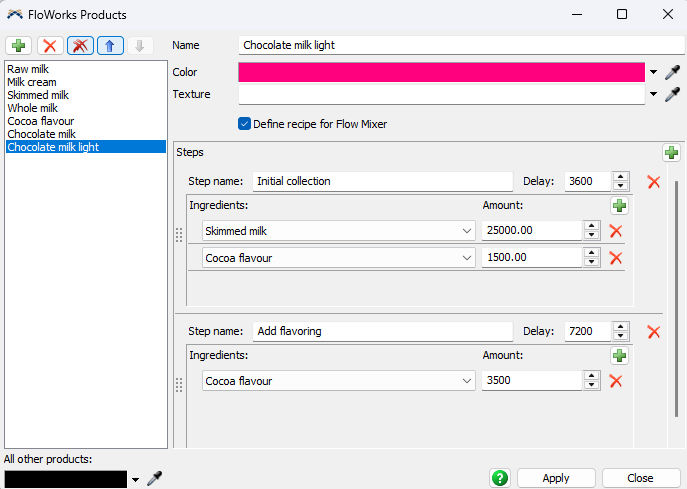
Task: Select Raw milk in product list
Action: [27, 69]
